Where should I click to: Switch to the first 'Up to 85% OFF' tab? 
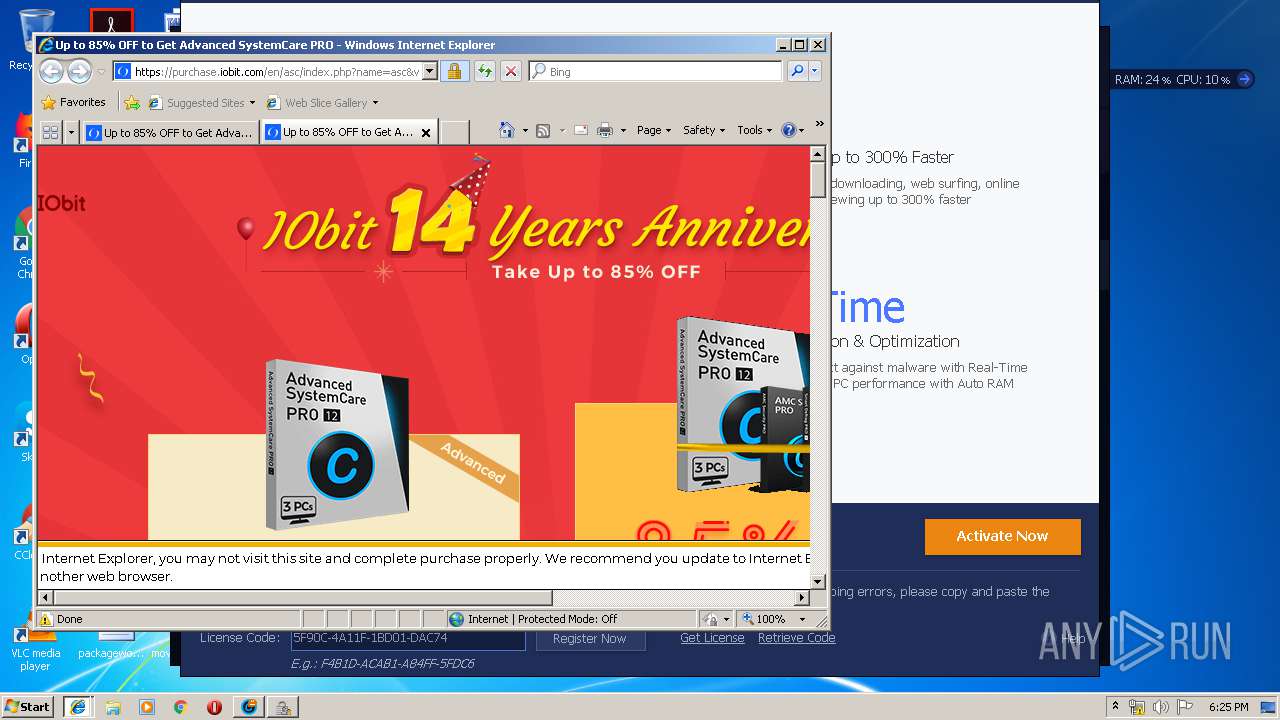click(x=170, y=132)
